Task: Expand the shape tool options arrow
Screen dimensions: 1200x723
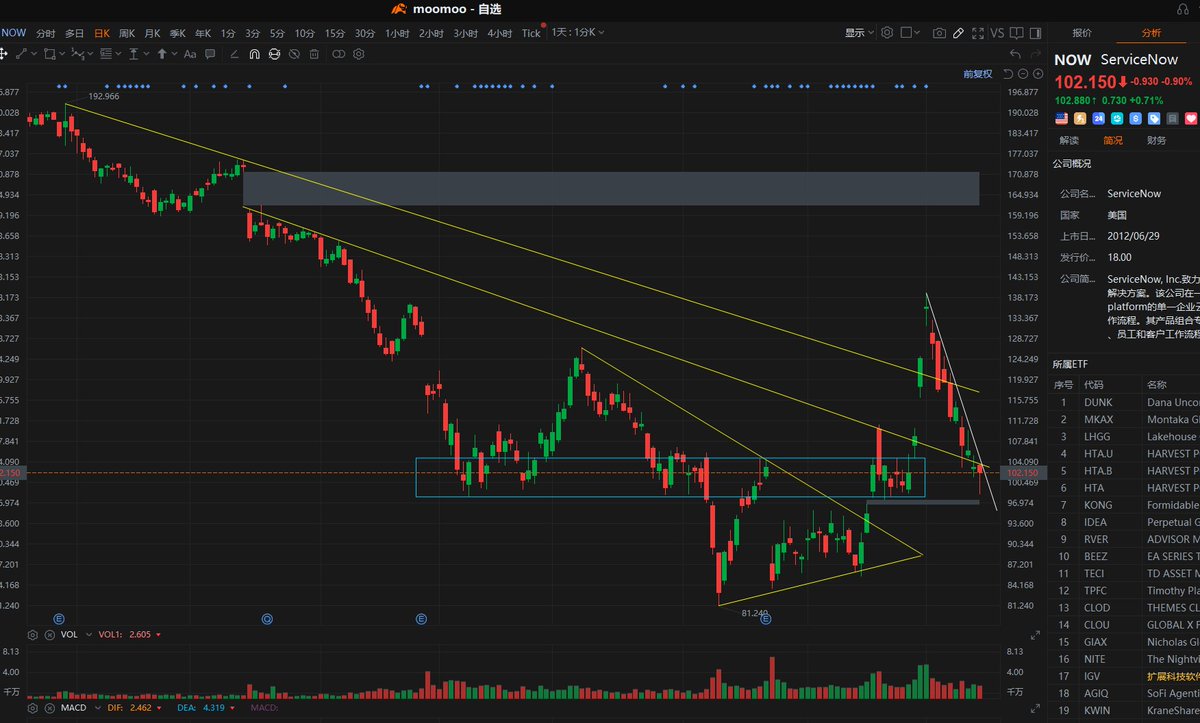Action: pos(62,52)
